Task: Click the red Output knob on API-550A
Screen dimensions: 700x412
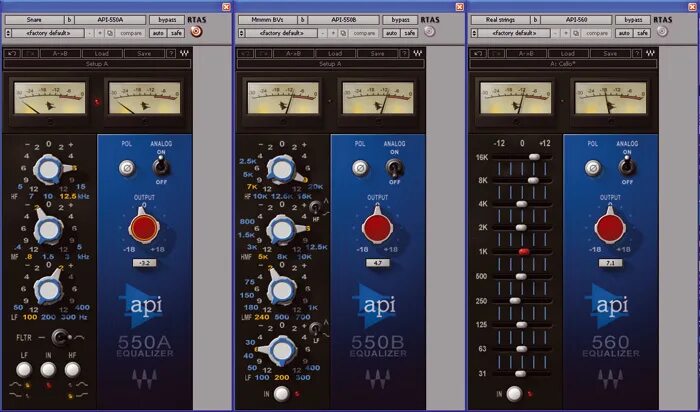Action: (144, 228)
